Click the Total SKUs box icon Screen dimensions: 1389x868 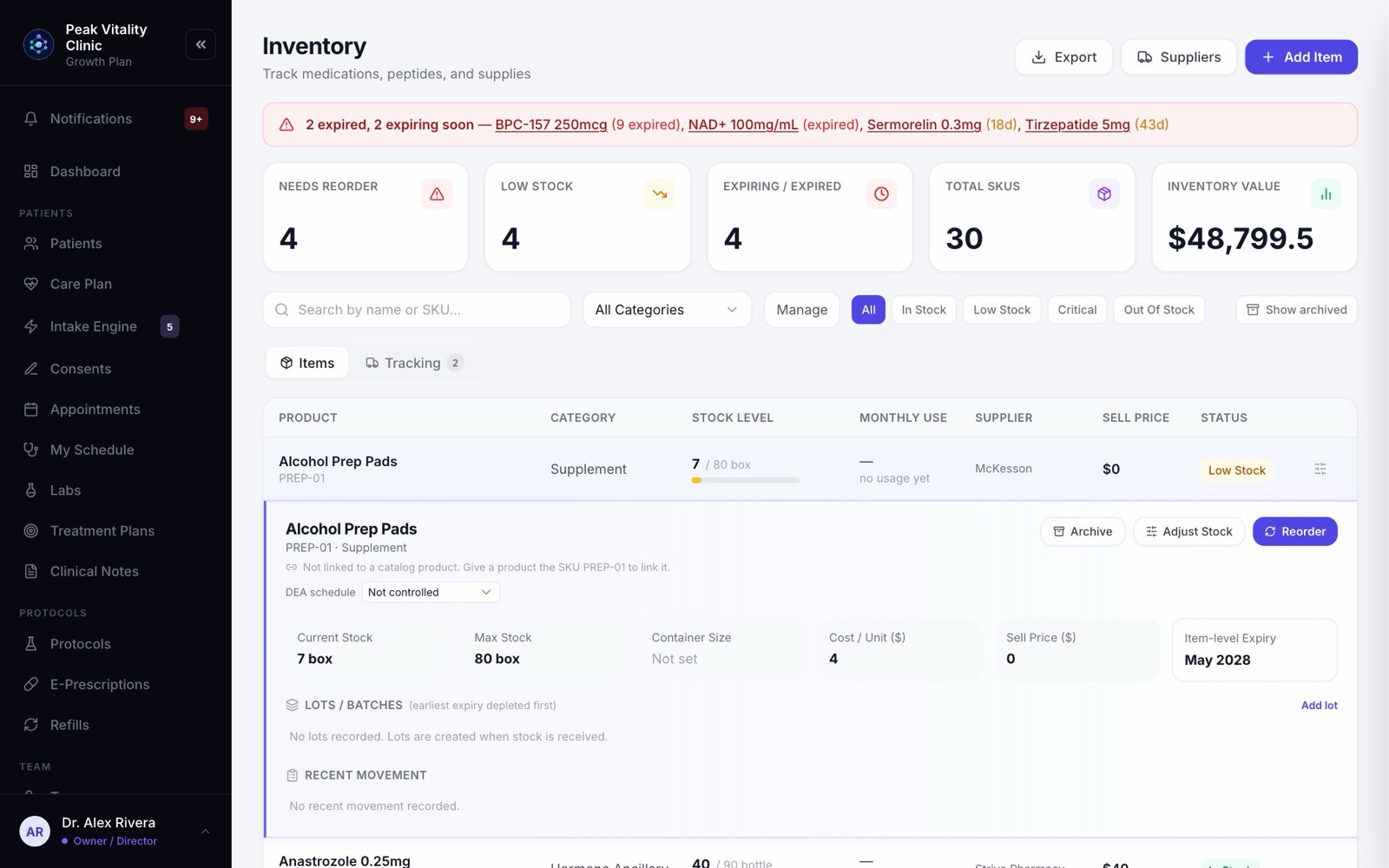coord(1103,194)
